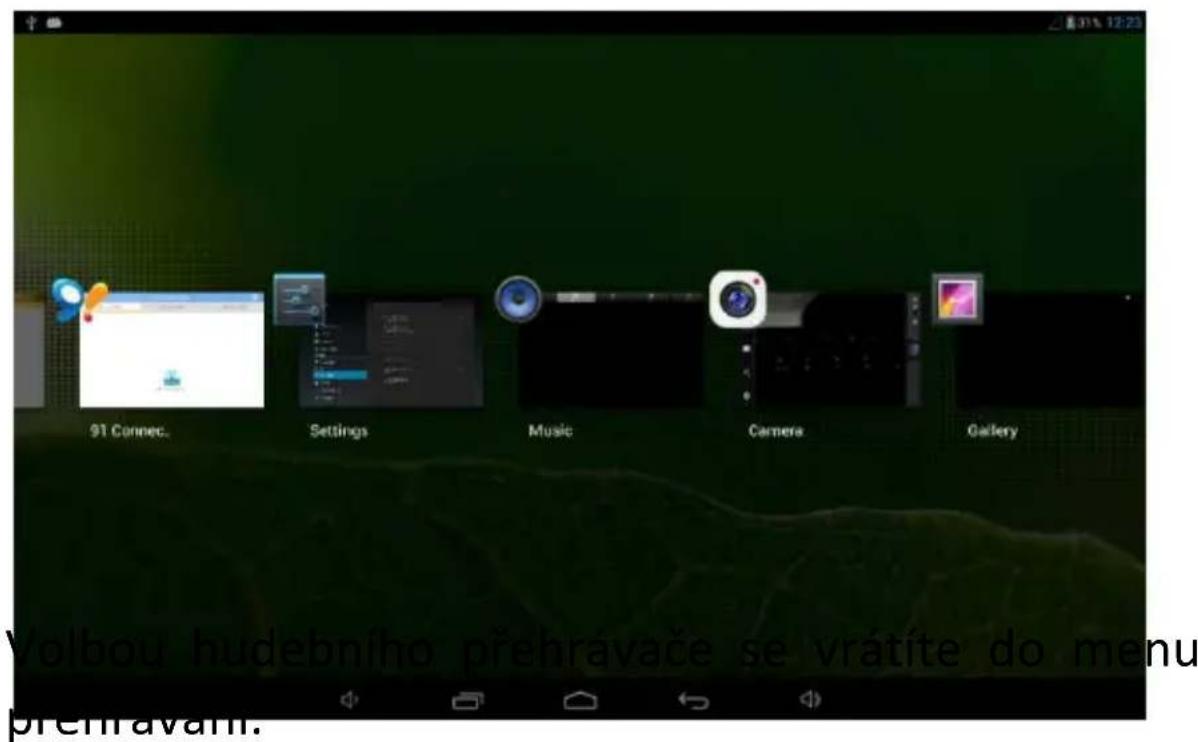Image resolution: width=1198 pixels, height=742 pixels.
Task: Open the 91 Connect window thumbnail
Action: pyautogui.click(x=172, y=350)
